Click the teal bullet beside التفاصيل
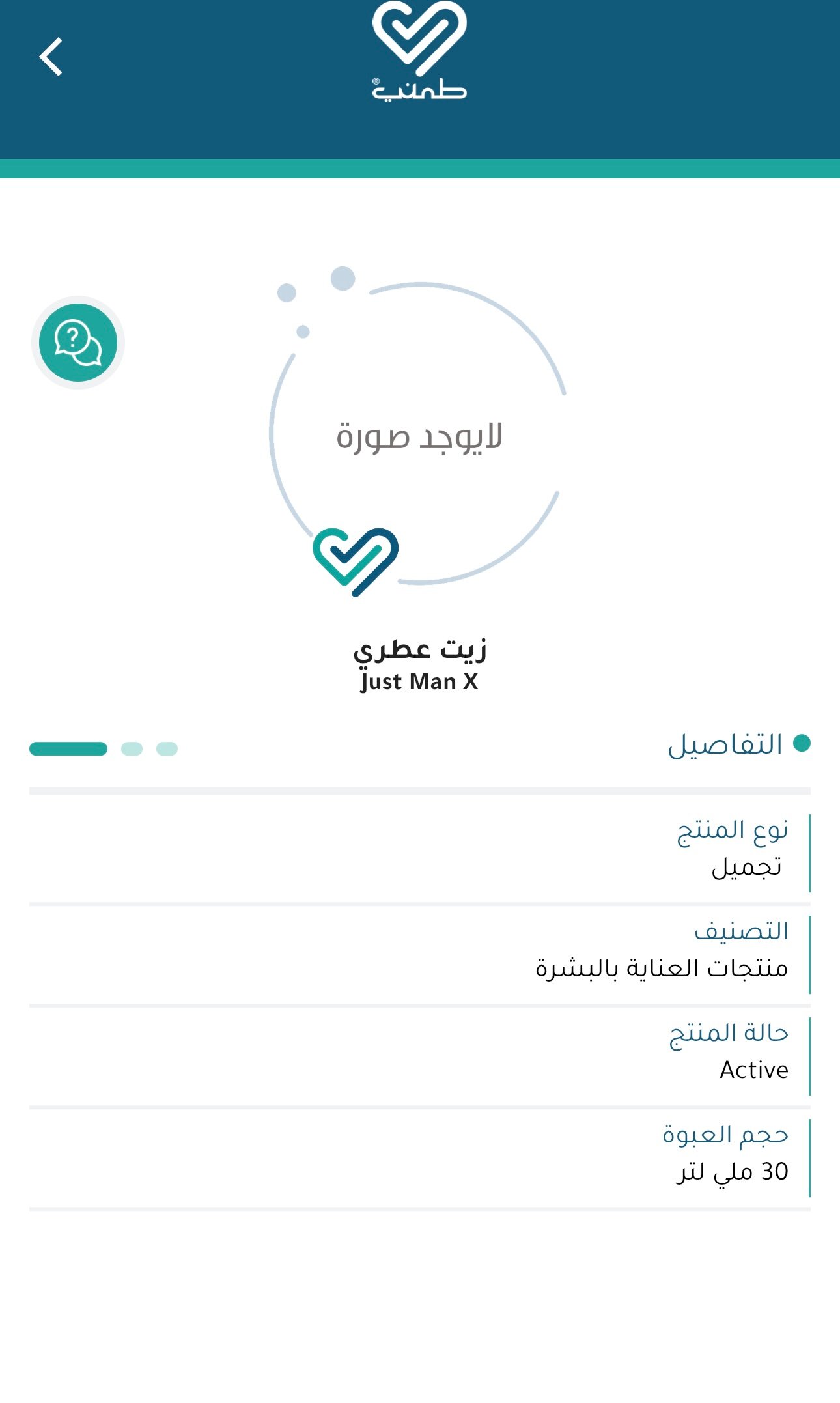 pos(802,743)
